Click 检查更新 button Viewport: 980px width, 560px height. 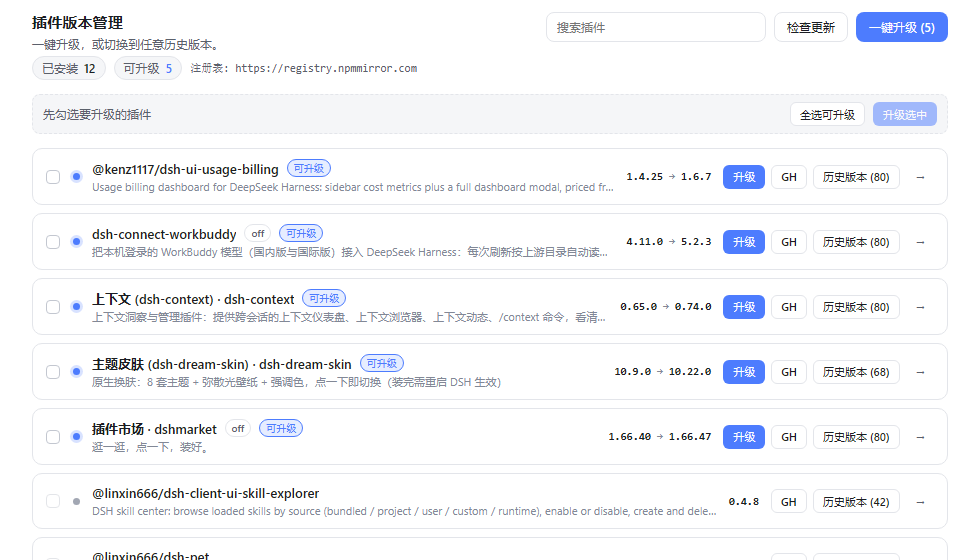tap(811, 28)
